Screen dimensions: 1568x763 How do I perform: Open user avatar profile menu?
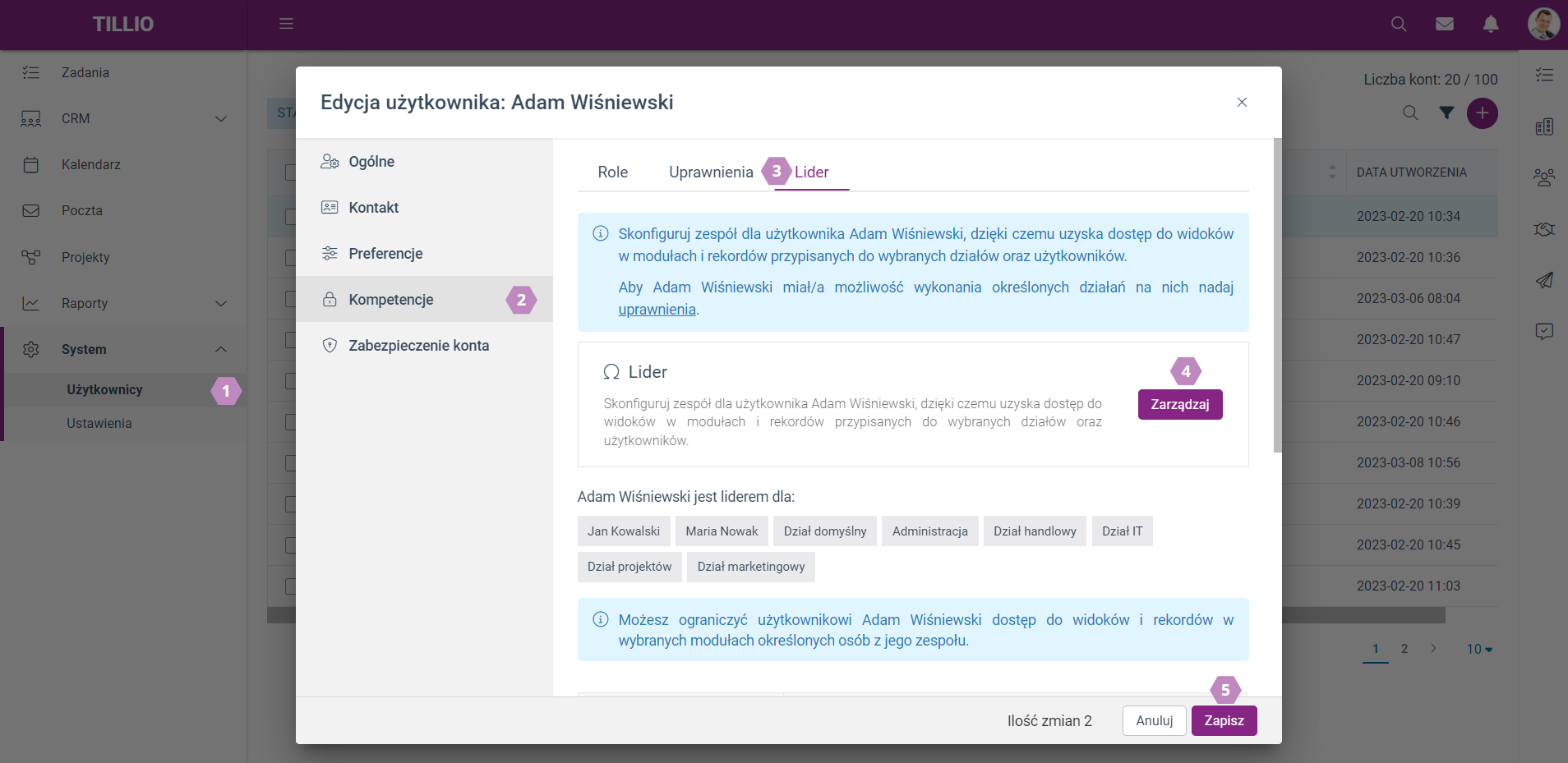tap(1543, 24)
